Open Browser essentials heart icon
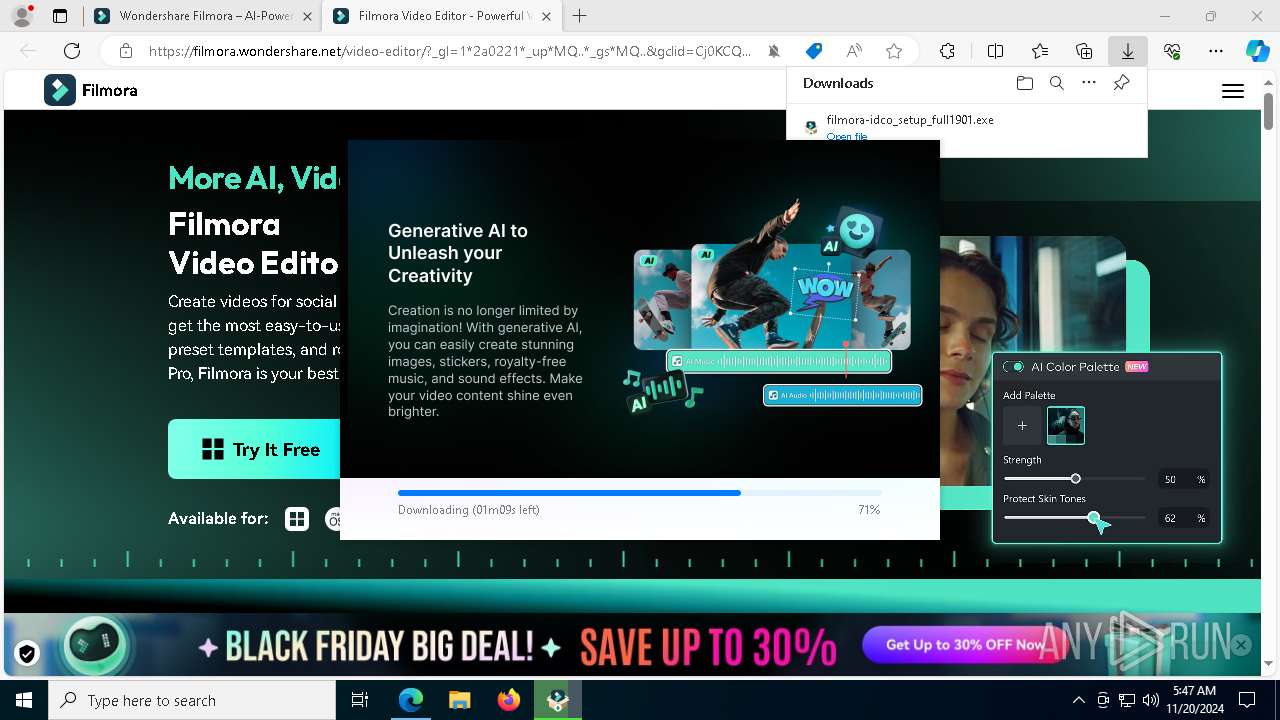Screen dimensions: 1280x720 point(1172,51)
